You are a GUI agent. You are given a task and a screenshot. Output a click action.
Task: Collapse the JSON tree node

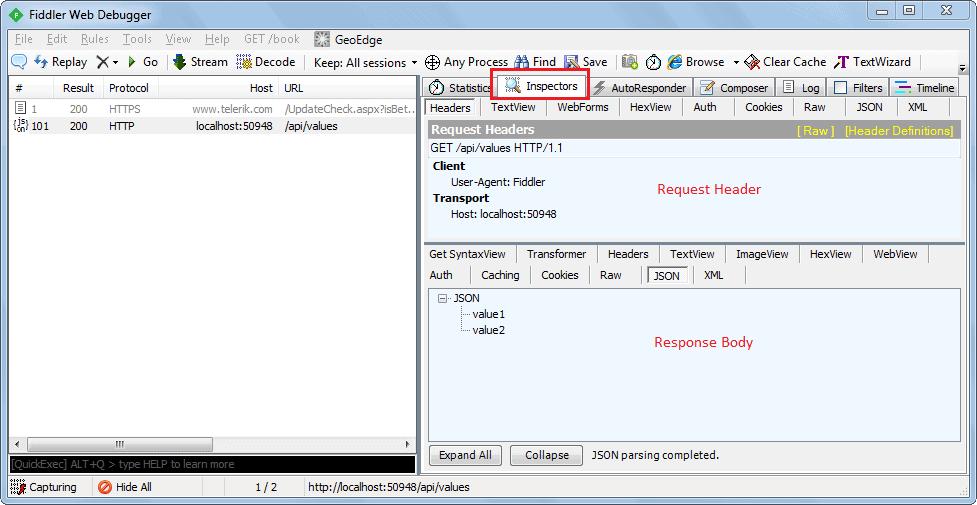pyautogui.click(x=443, y=298)
